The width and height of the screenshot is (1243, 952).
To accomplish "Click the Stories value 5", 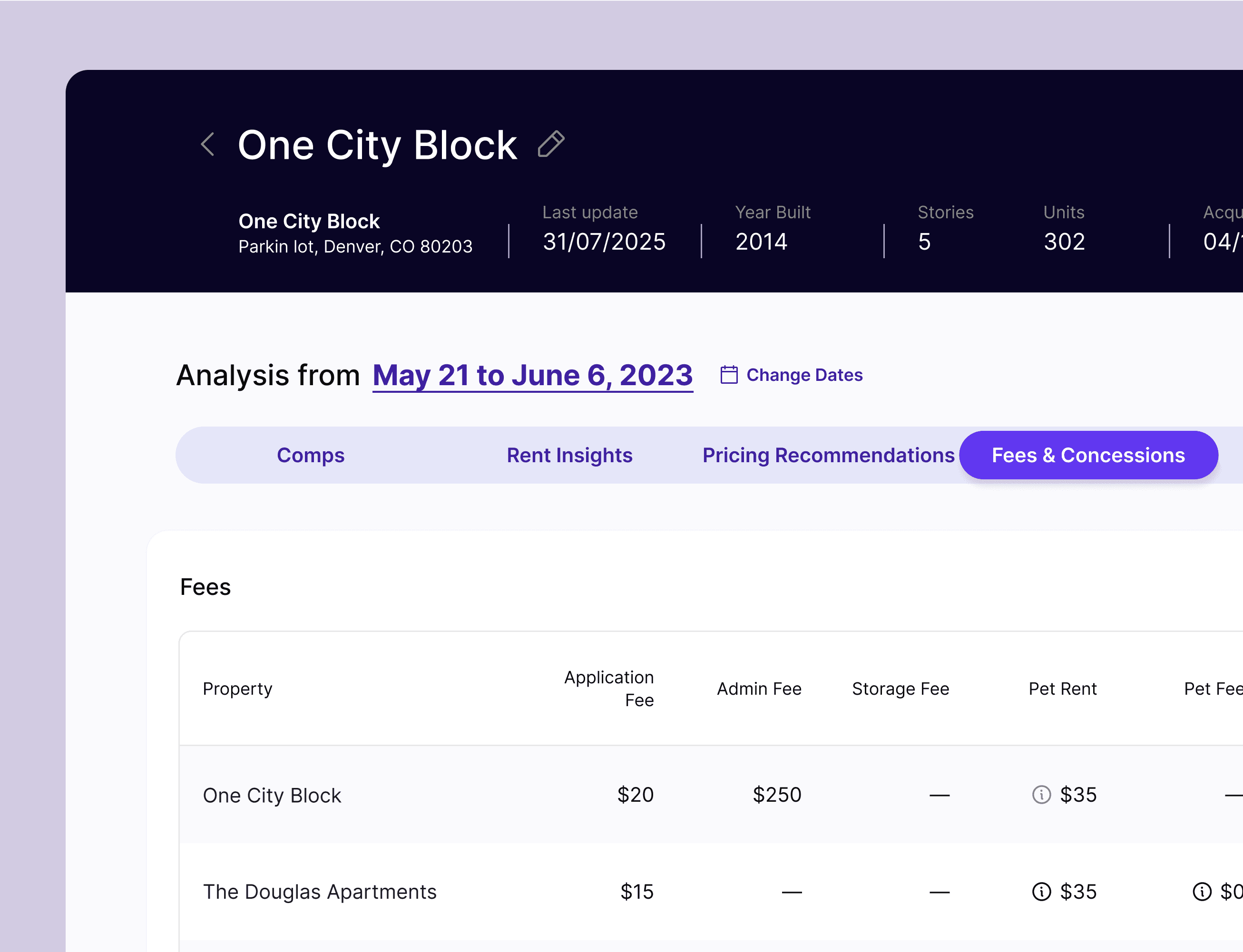I will pos(924,242).
